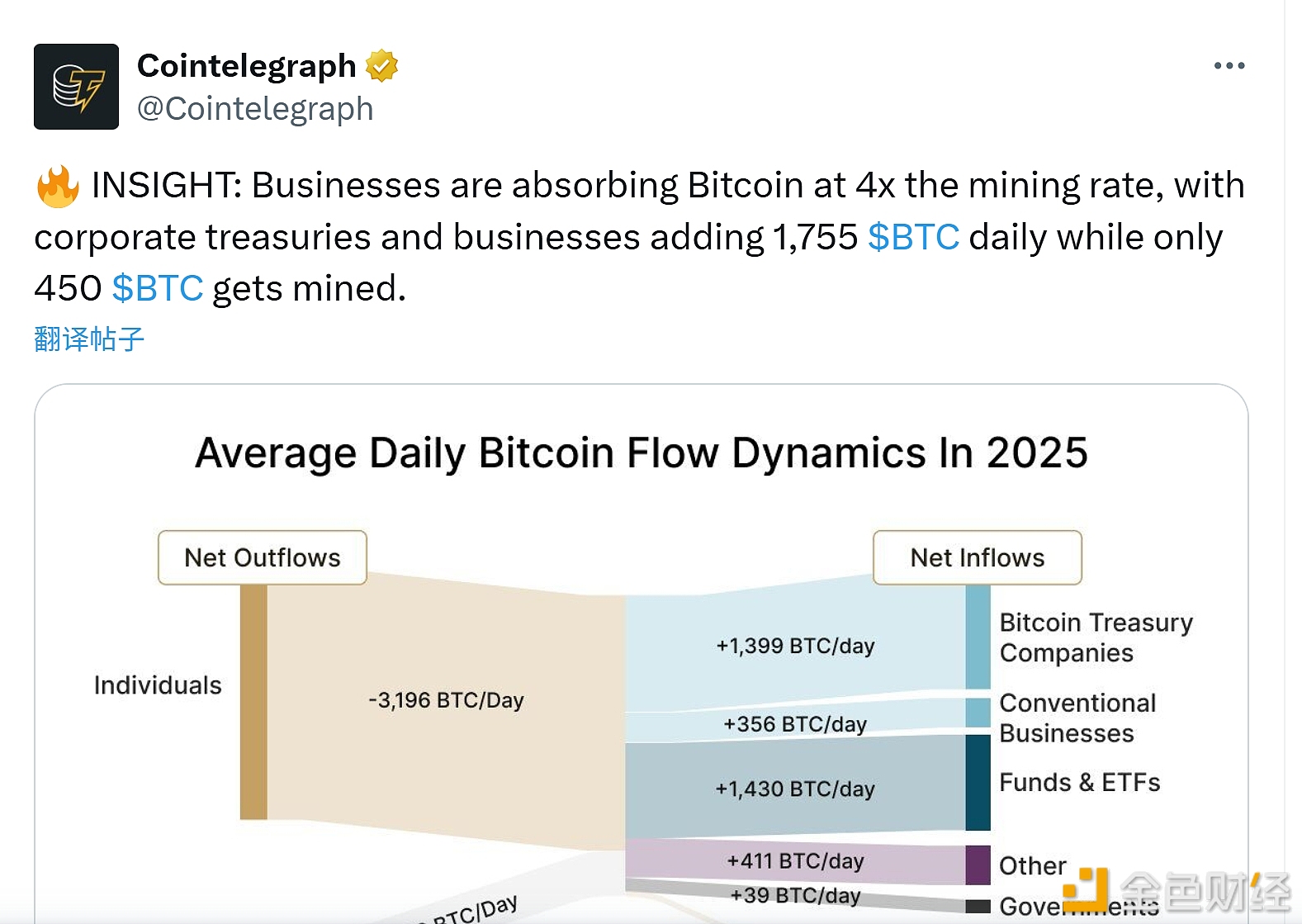The image size is (1302, 924).
Task: Click the fire emoji in the tweet
Action: click(58, 186)
